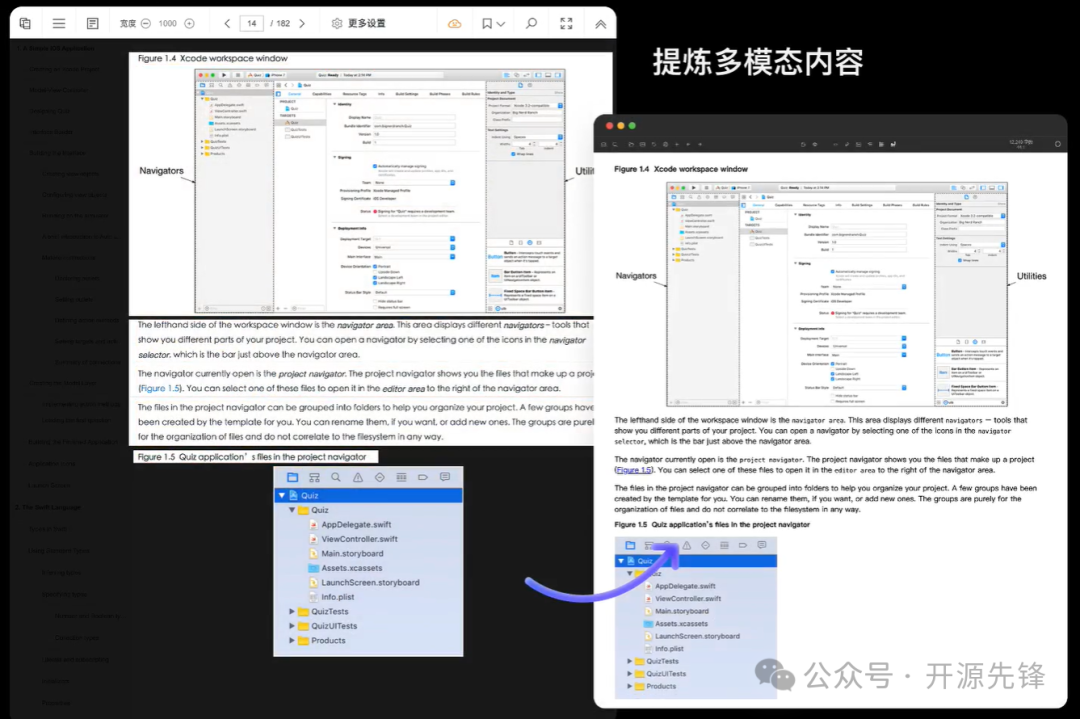Enter fullscreen mode in PDF viewer

[566, 23]
